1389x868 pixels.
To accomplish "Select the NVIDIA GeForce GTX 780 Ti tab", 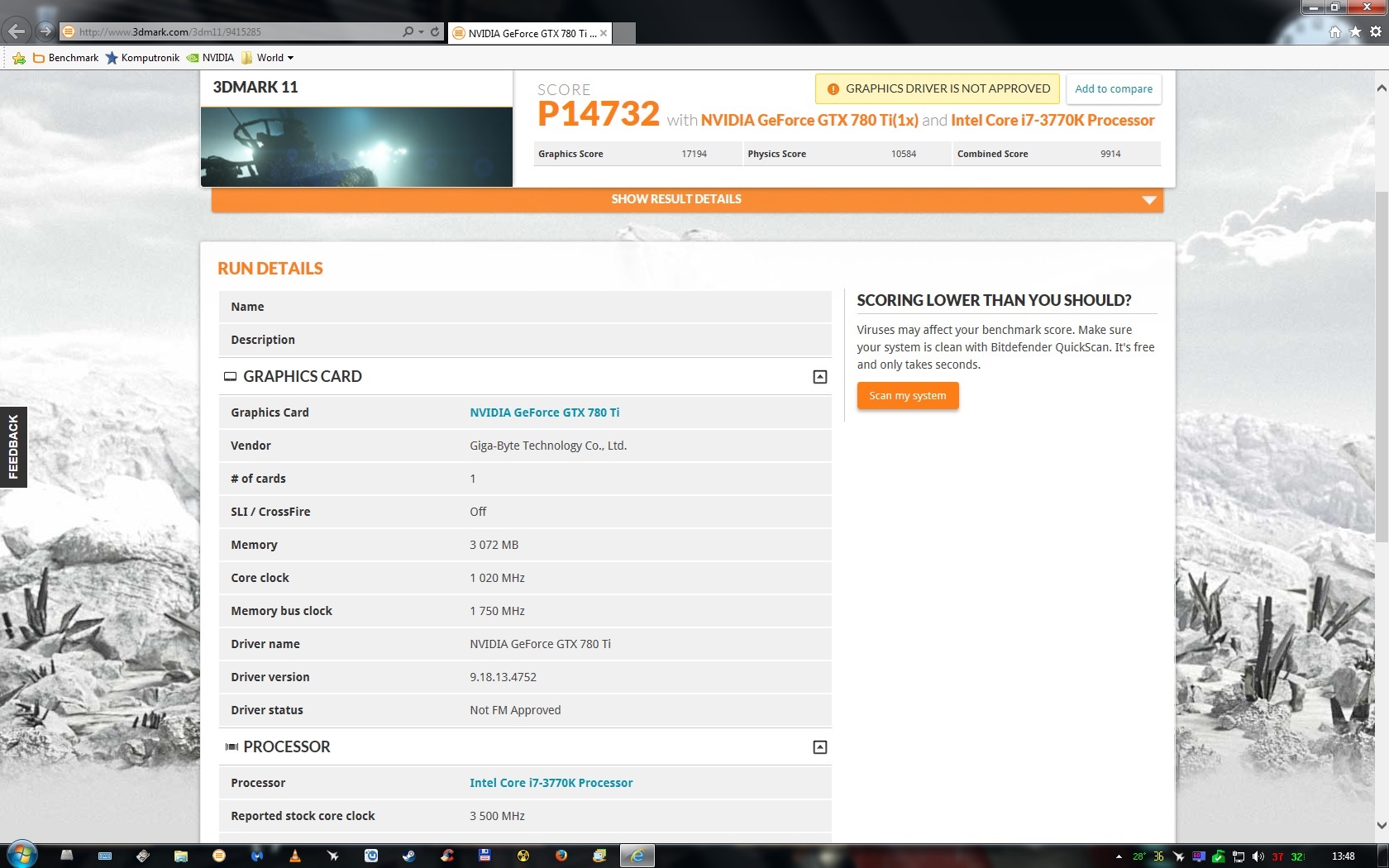I will (530, 33).
